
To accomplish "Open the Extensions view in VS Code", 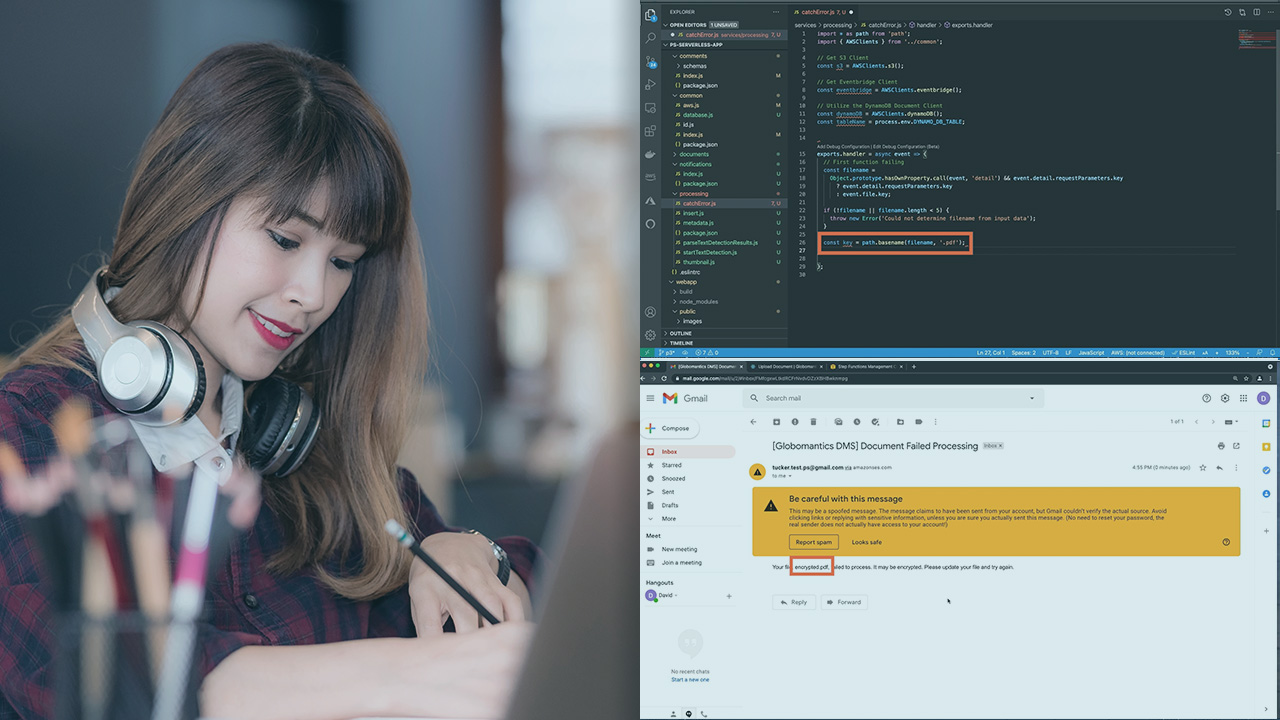I will [x=650, y=131].
